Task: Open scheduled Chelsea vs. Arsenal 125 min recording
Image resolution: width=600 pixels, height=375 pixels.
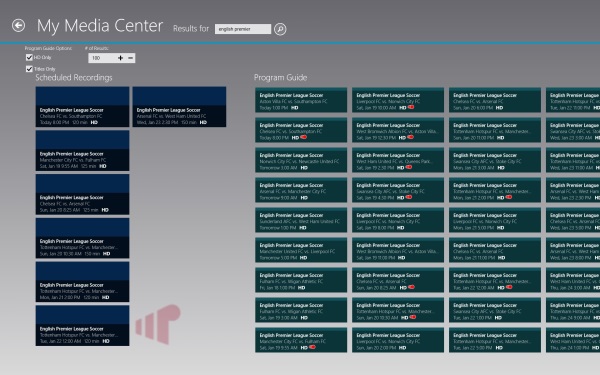Action: coord(82,194)
